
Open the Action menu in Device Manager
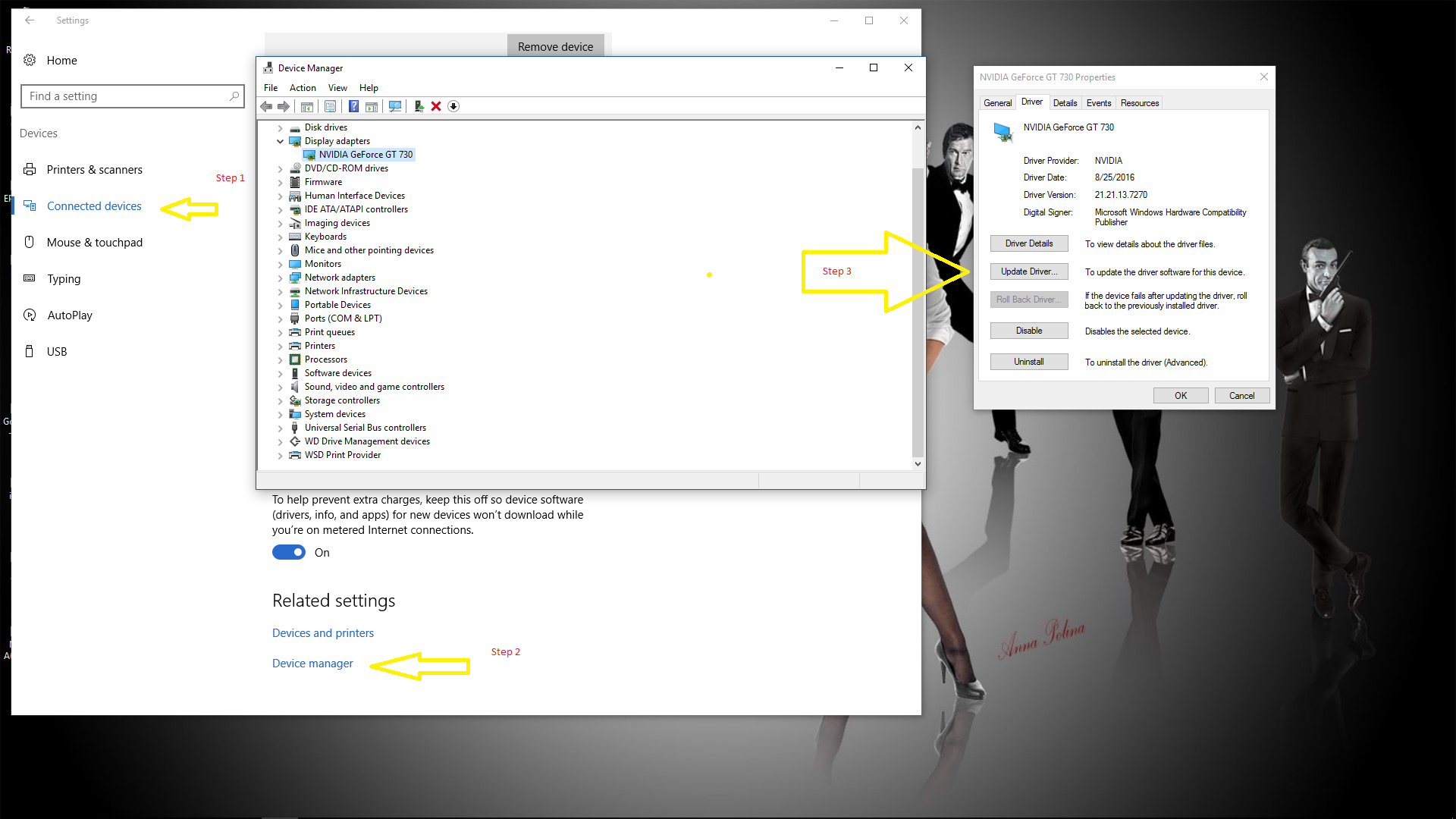(303, 88)
